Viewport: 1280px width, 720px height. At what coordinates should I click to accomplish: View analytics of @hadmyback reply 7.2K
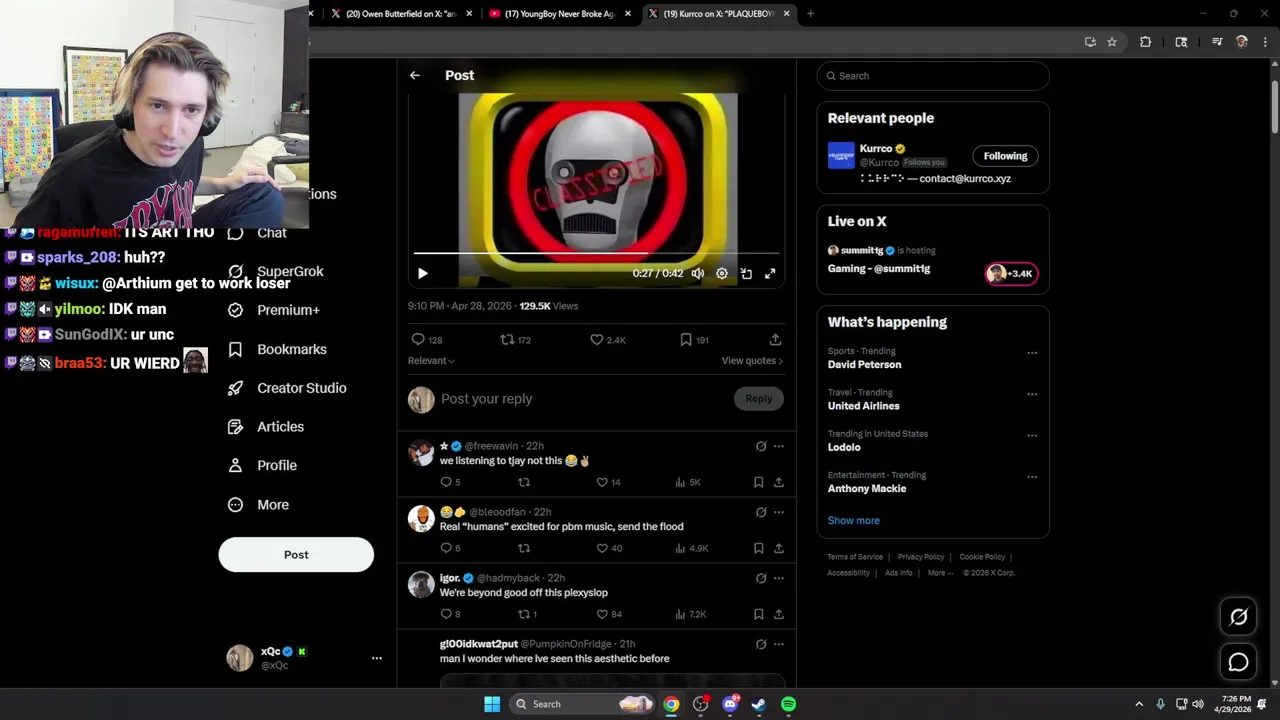690,614
